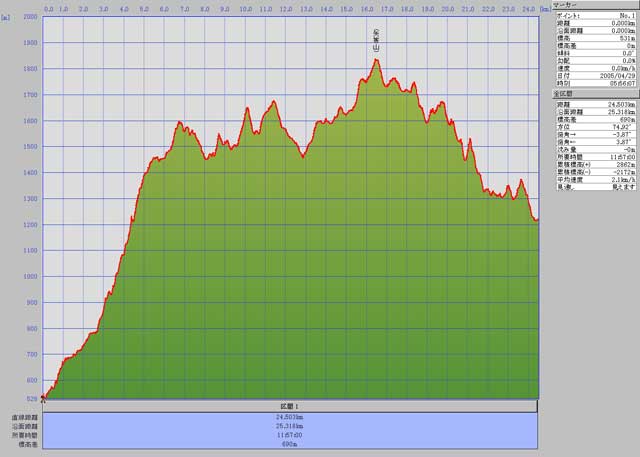Click the 2000 label on elevation axis
The width and height of the screenshot is (640, 457).
tap(30, 18)
